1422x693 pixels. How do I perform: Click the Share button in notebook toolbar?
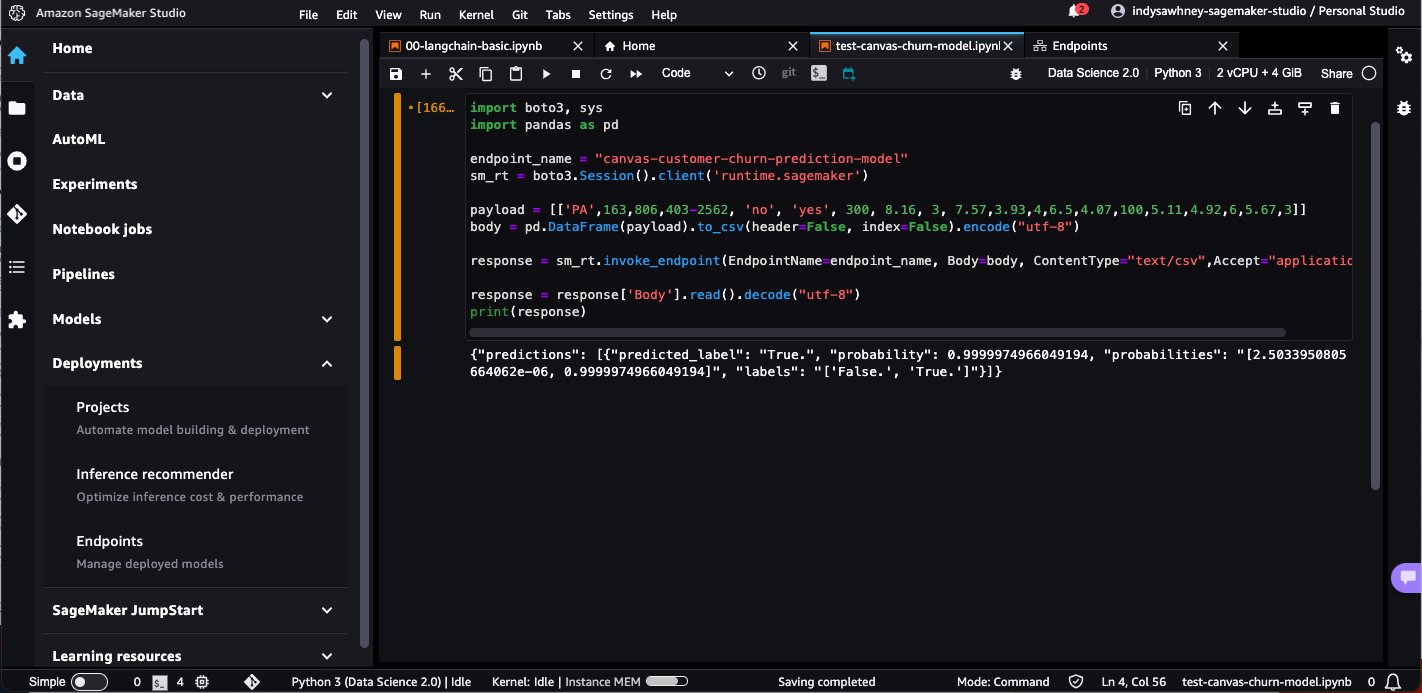[x=1336, y=73]
